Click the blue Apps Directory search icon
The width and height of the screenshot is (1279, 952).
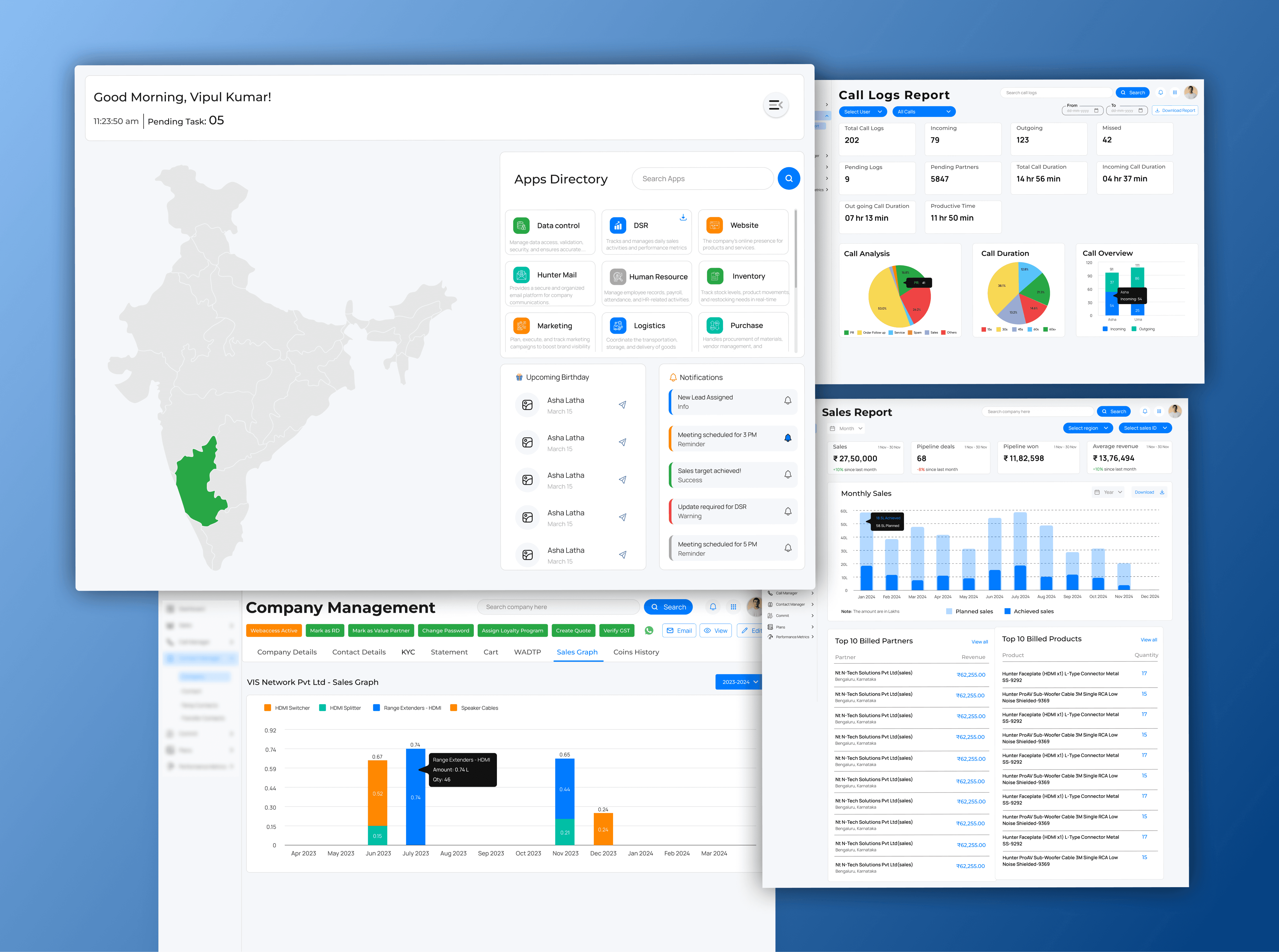coord(789,179)
